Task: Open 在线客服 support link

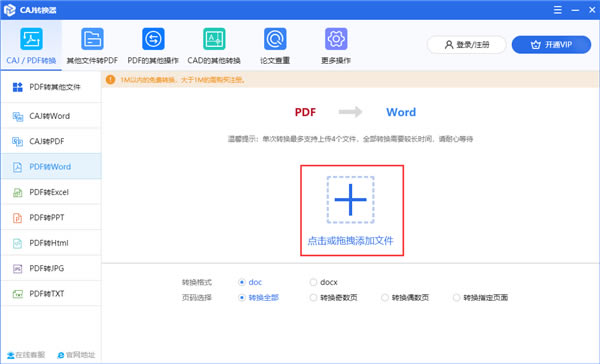Action: pos(26,355)
